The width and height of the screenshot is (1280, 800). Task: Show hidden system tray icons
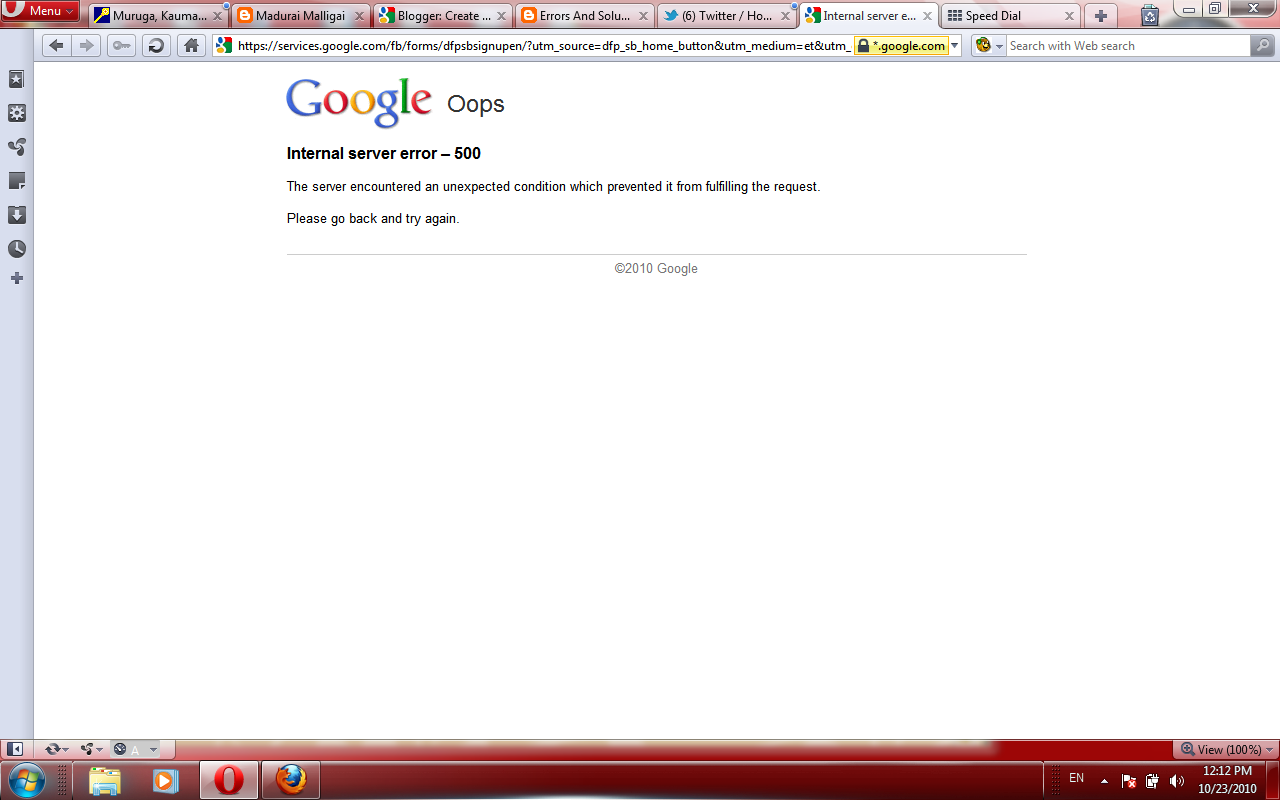1105,780
